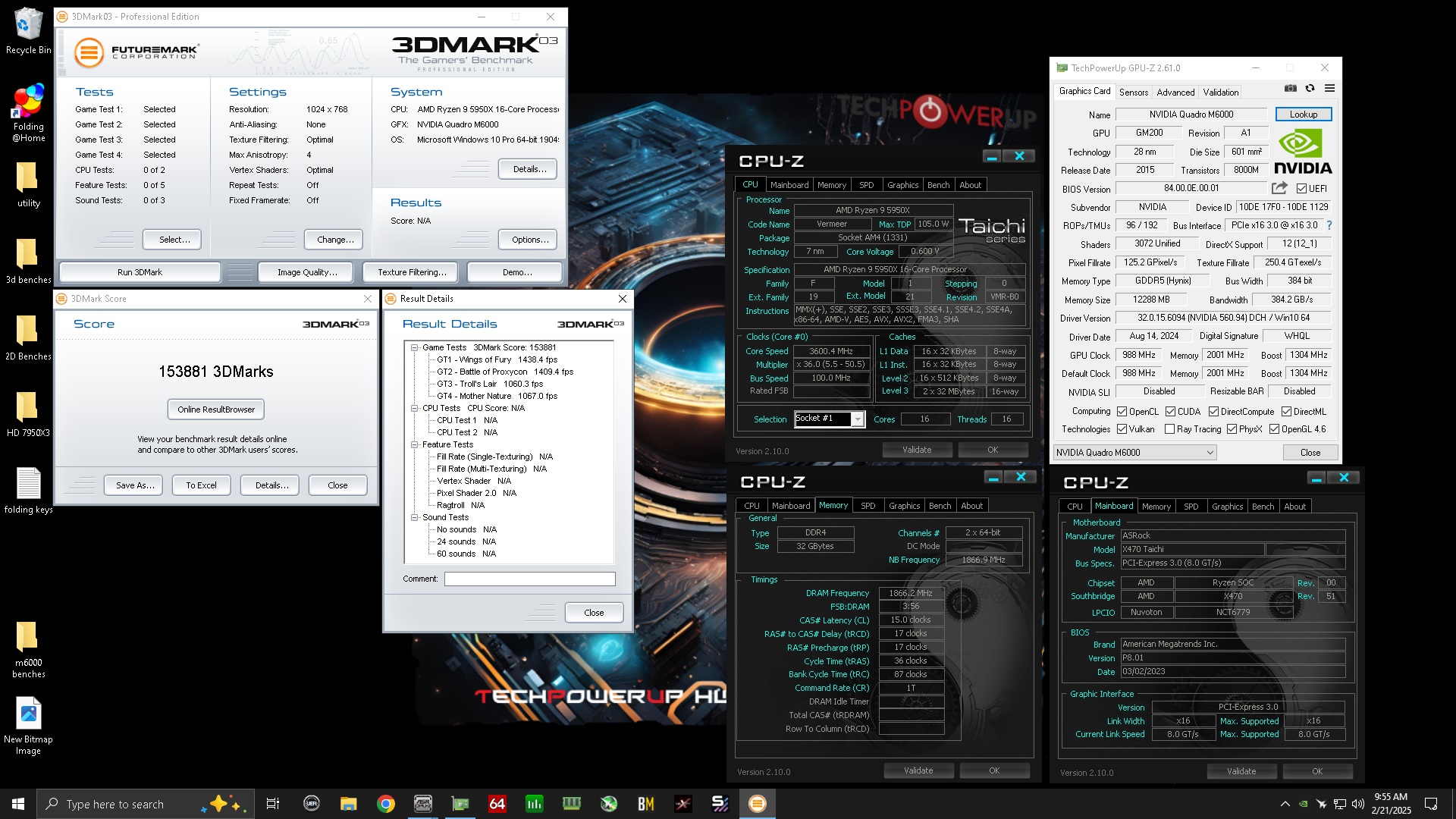Select the folding keys text file icon

tap(28, 491)
